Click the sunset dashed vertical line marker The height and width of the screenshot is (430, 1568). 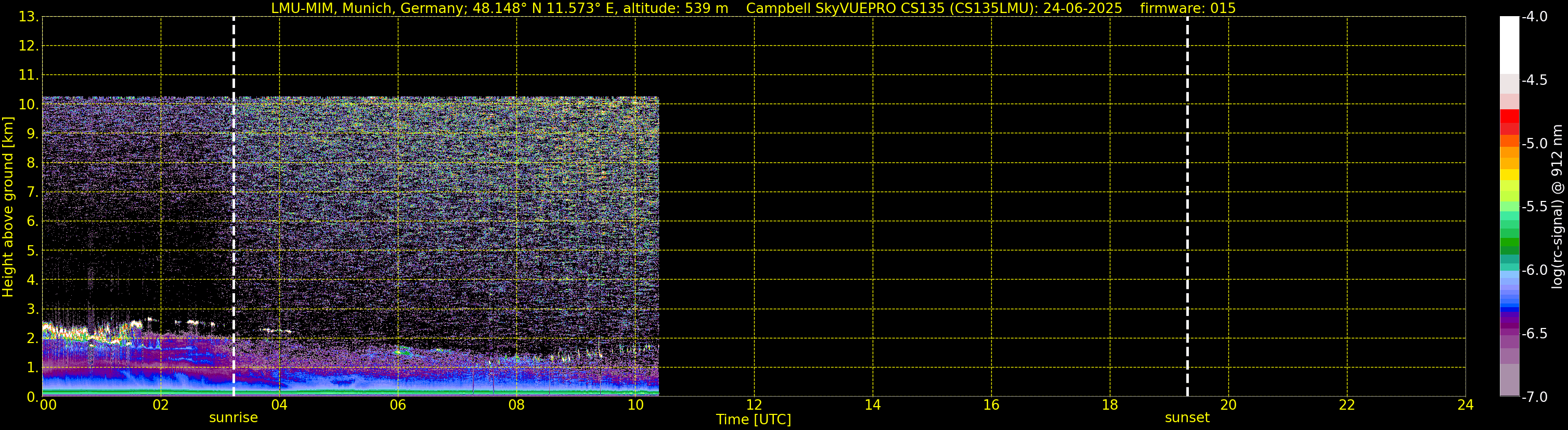1187,207
